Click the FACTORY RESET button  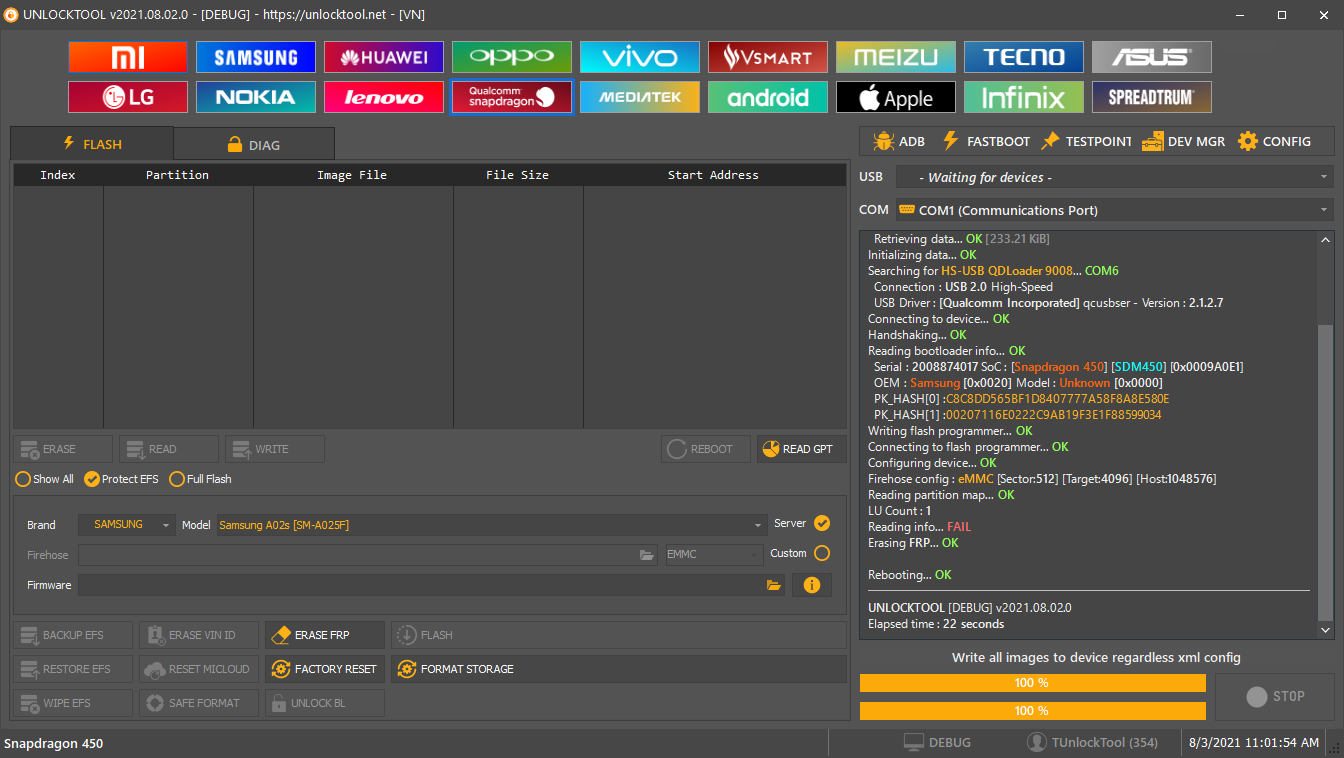[x=325, y=669]
